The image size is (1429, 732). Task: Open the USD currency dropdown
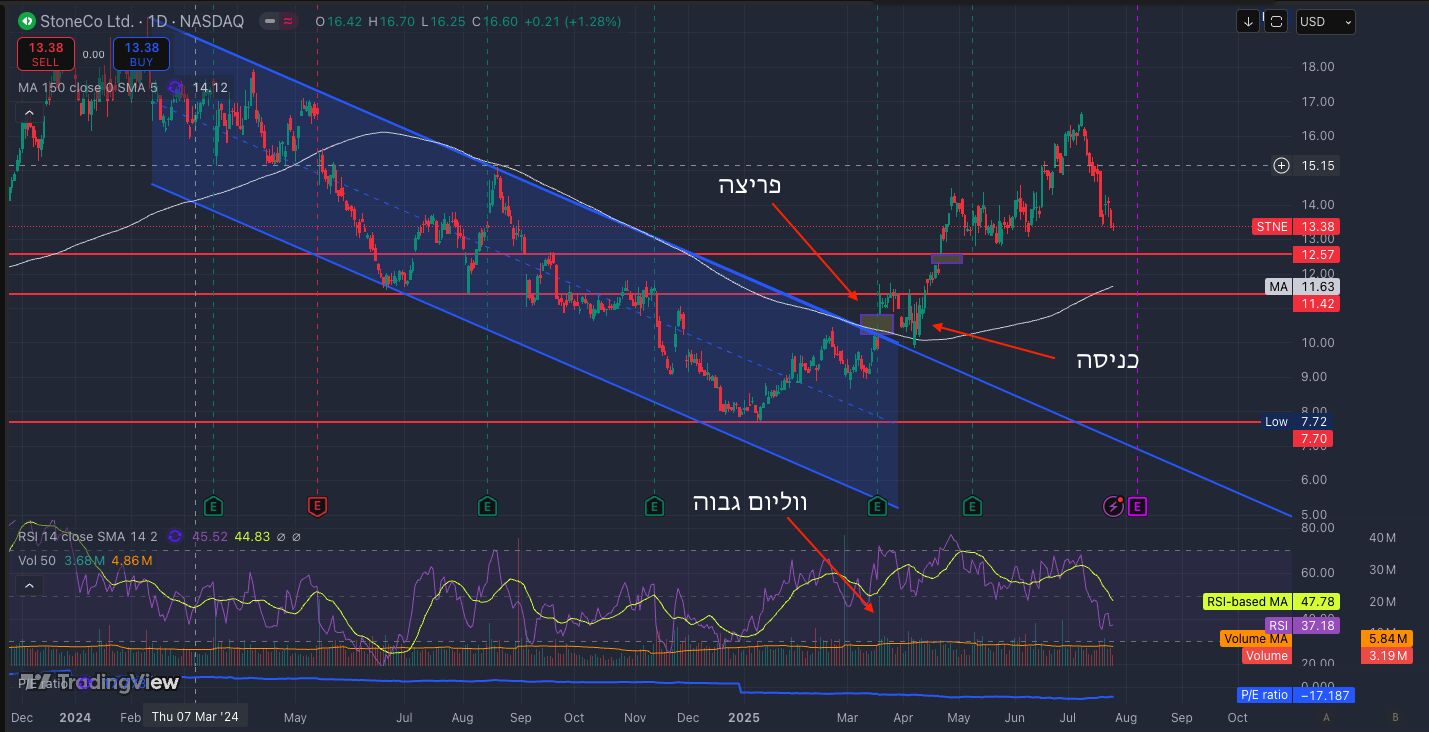tap(1325, 21)
